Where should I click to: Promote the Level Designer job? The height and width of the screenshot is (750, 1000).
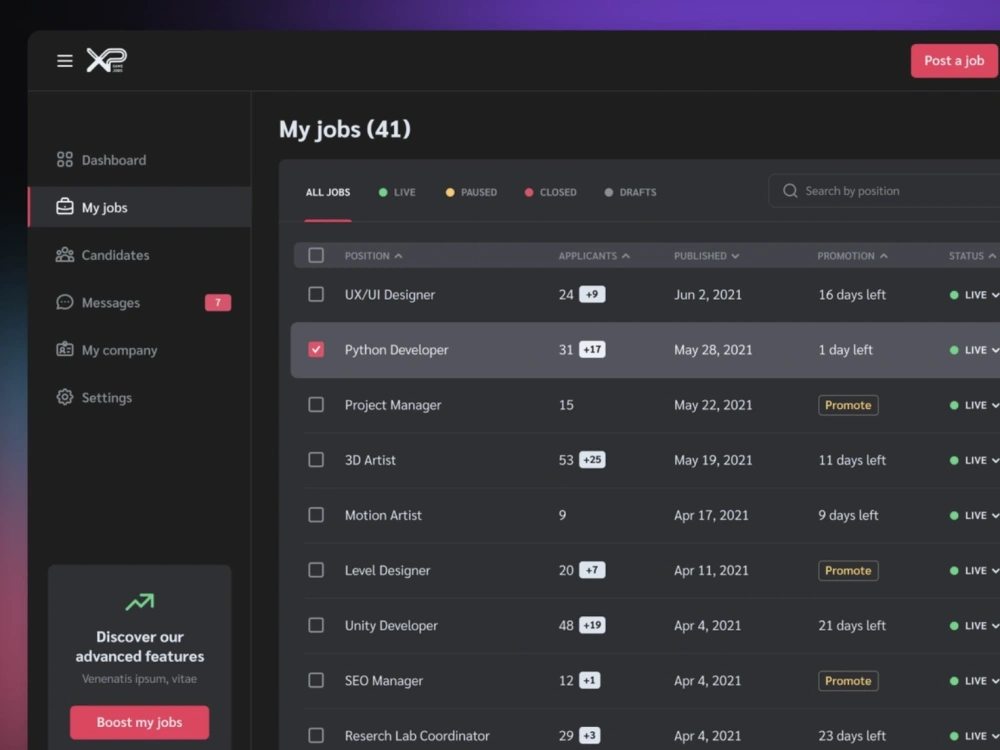click(848, 570)
